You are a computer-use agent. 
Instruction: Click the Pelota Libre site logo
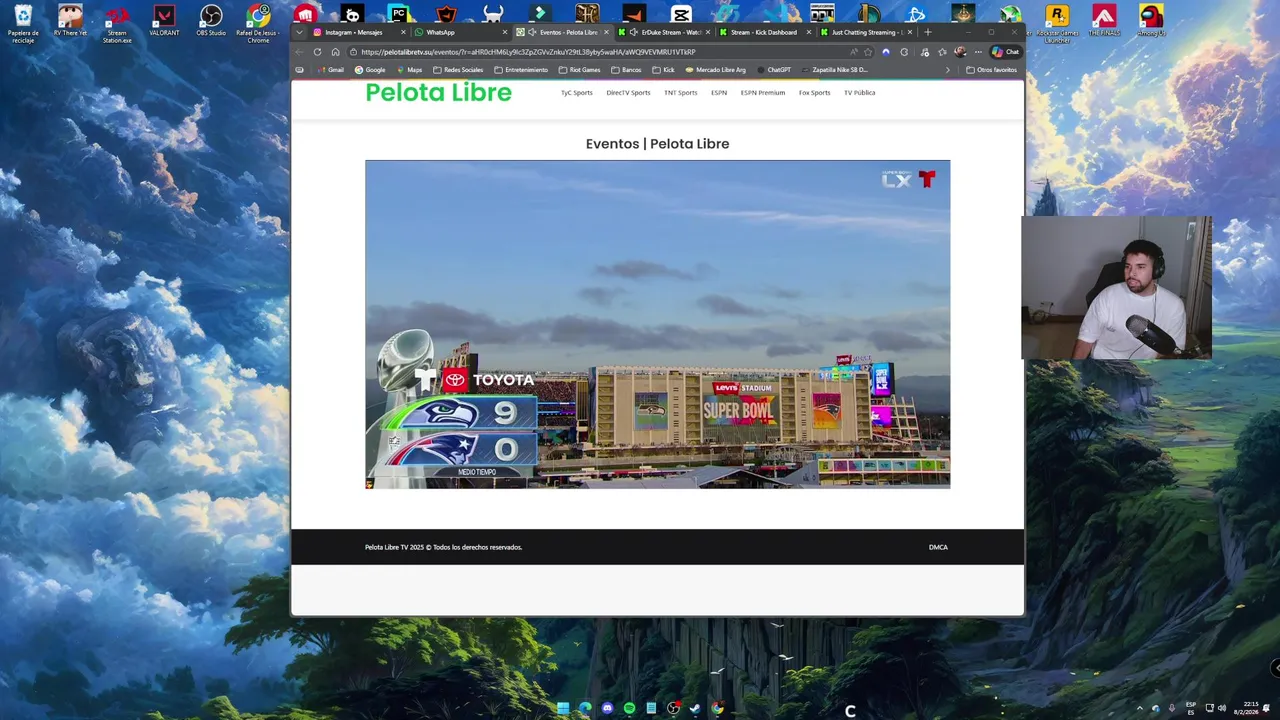point(438,92)
